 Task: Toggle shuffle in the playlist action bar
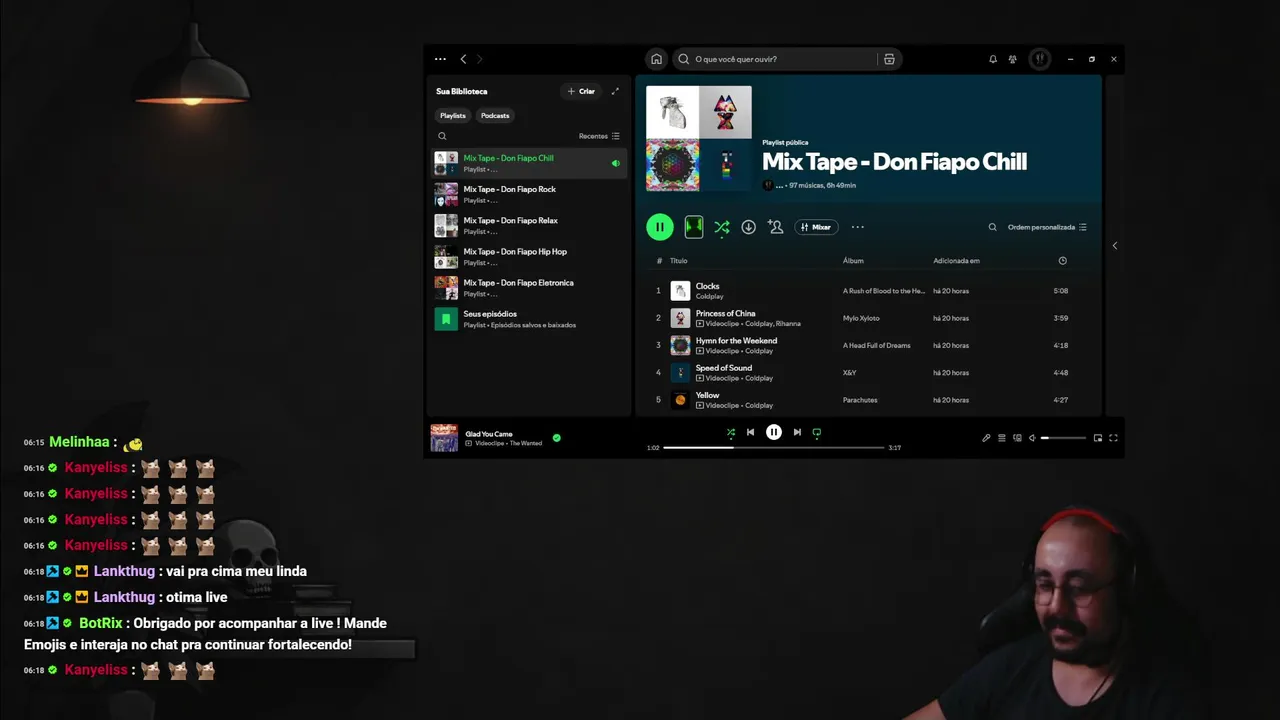[x=721, y=227]
